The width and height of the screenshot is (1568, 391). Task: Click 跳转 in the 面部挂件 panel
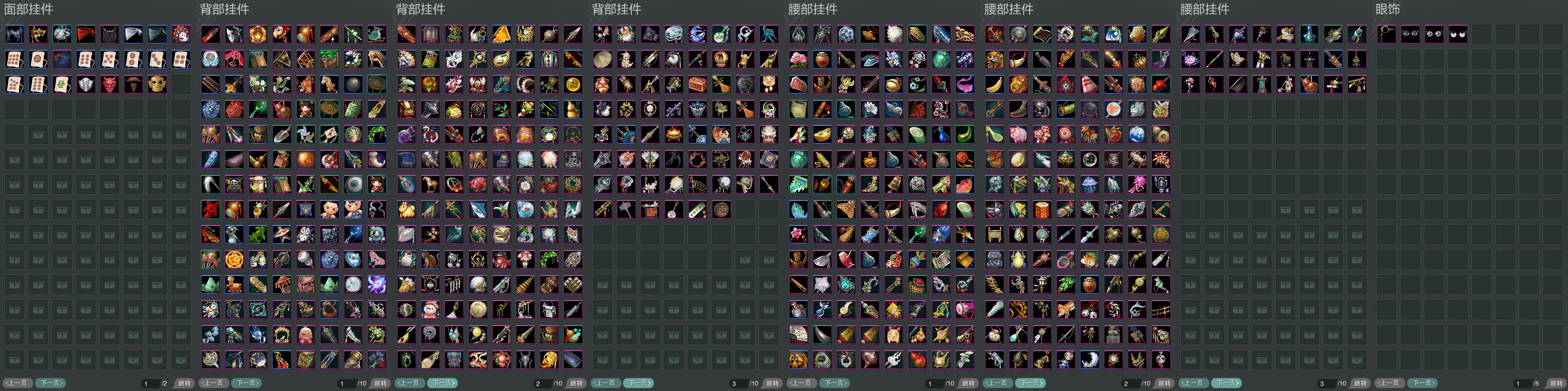(x=184, y=383)
